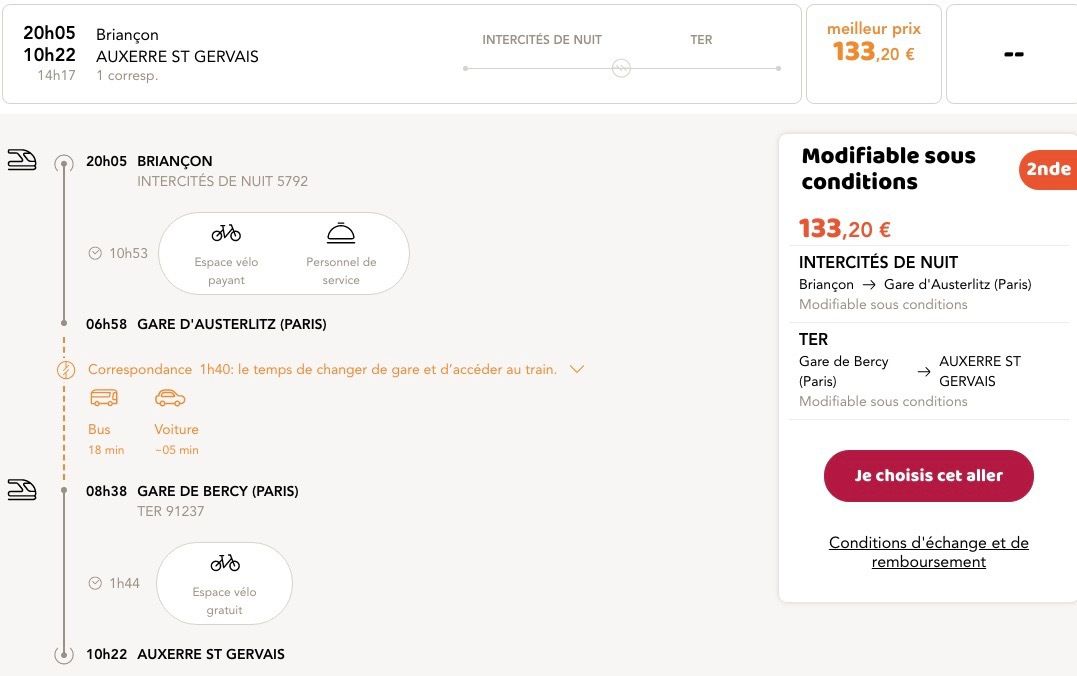This screenshot has width=1077, height=676.
Task: Click the train icon beside Gare de Bercy
Action: (x=22, y=490)
